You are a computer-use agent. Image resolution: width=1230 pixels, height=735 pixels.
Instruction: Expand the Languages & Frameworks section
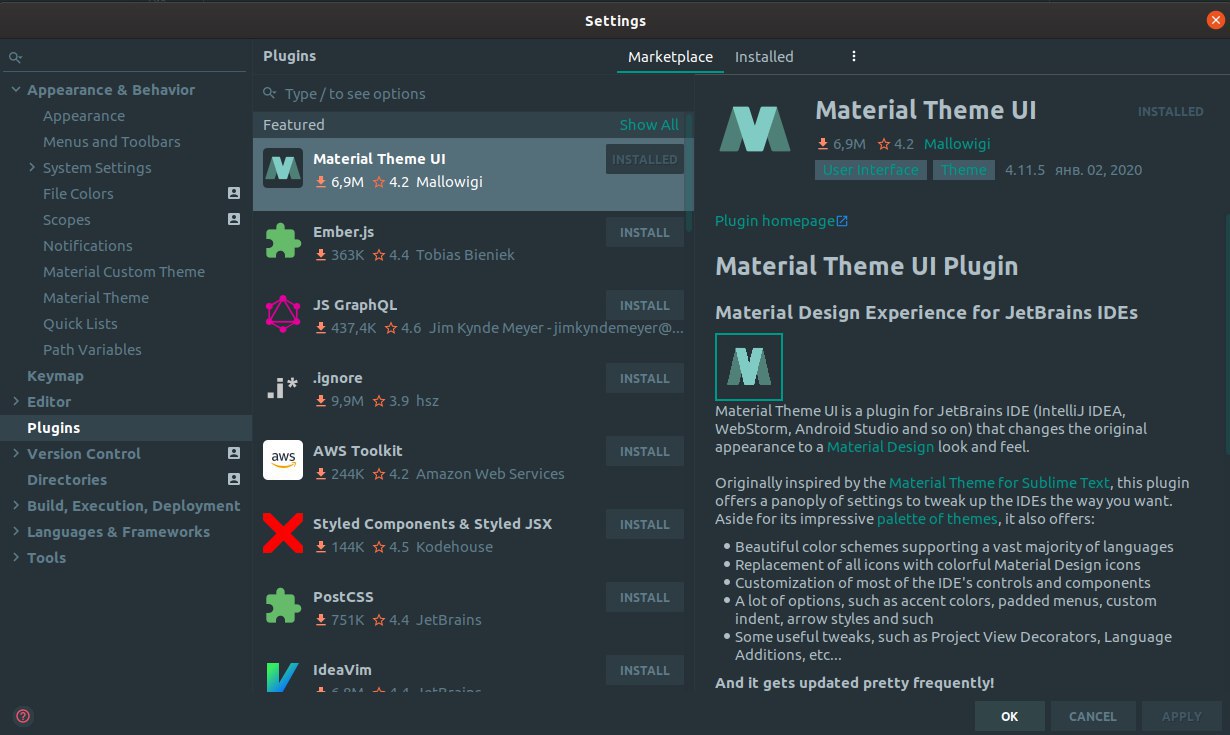pyautogui.click(x=16, y=531)
